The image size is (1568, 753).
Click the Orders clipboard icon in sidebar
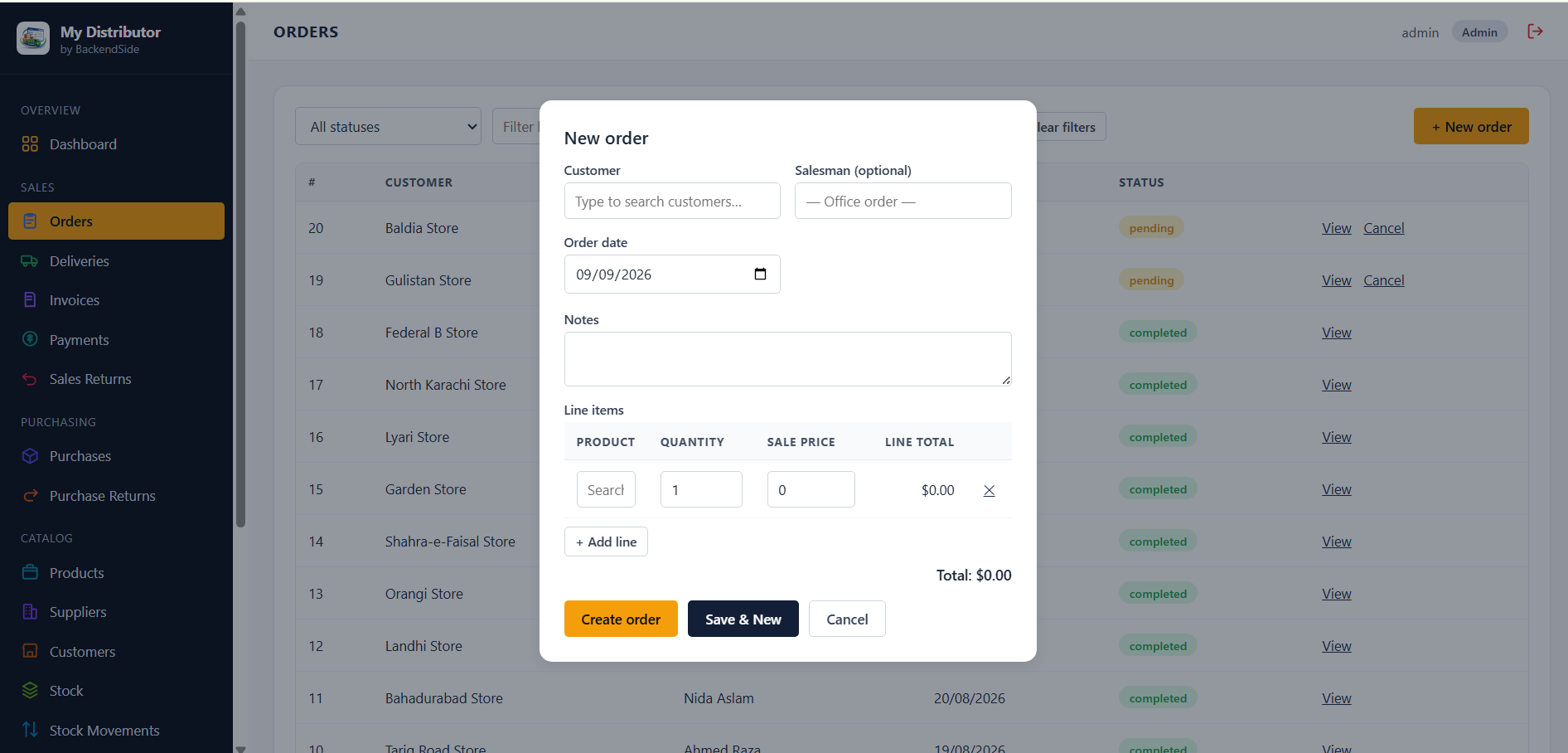click(x=30, y=221)
